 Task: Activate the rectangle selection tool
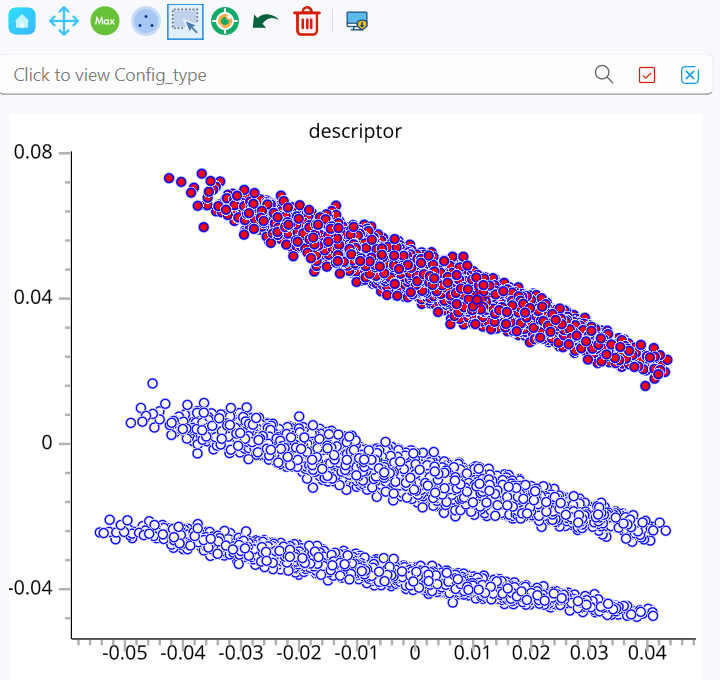tap(185, 22)
